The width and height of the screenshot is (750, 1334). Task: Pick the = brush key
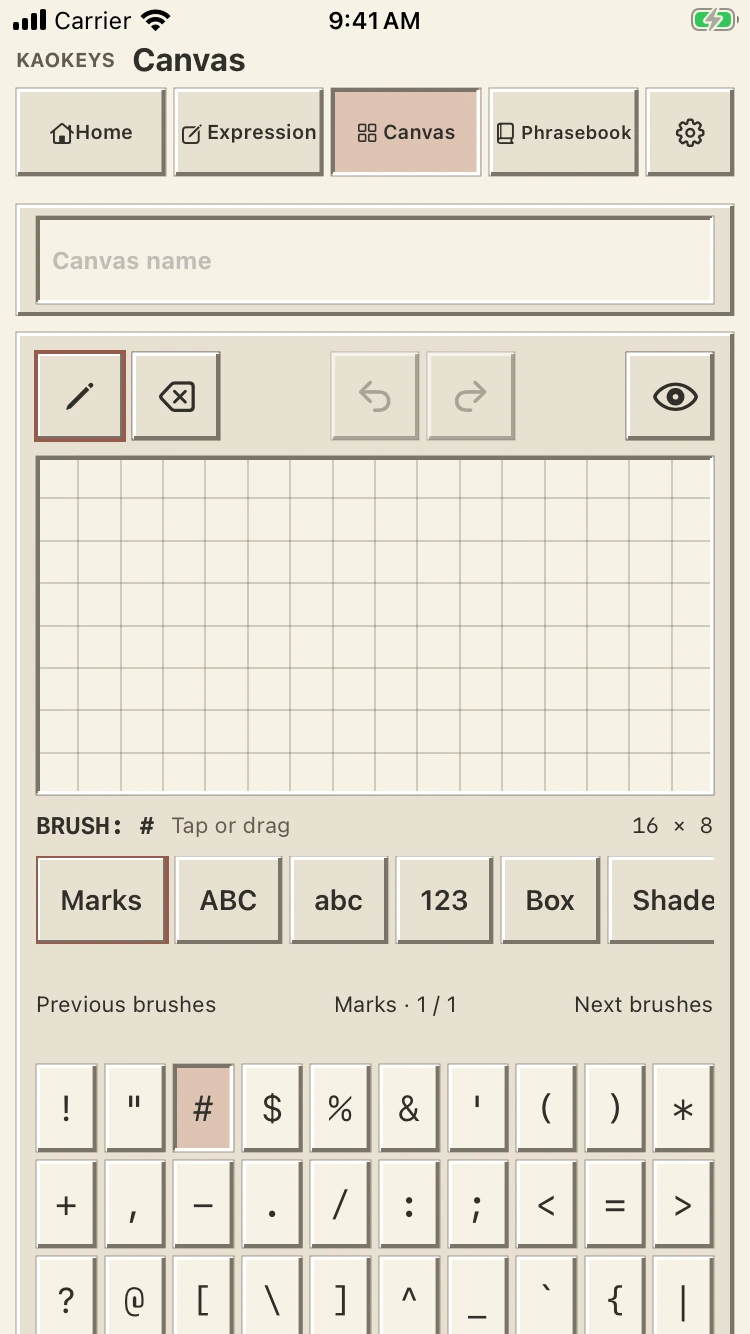coord(615,1204)
